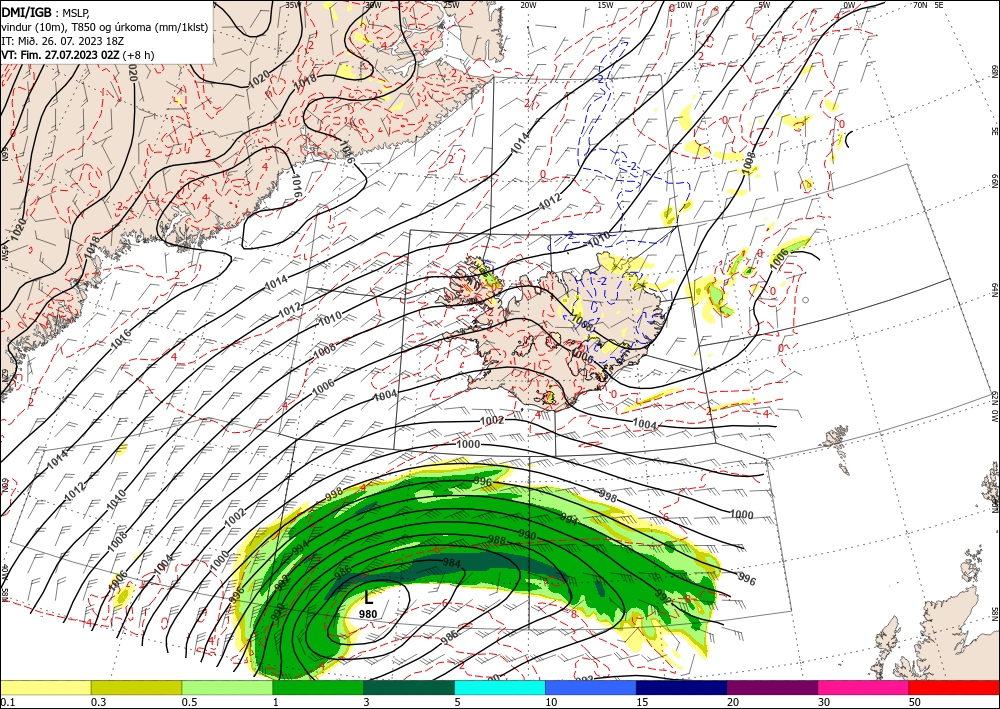Click the 'DMI/IGB' title text
This screenshot has width=1000, height=709.
click(27, 11)
